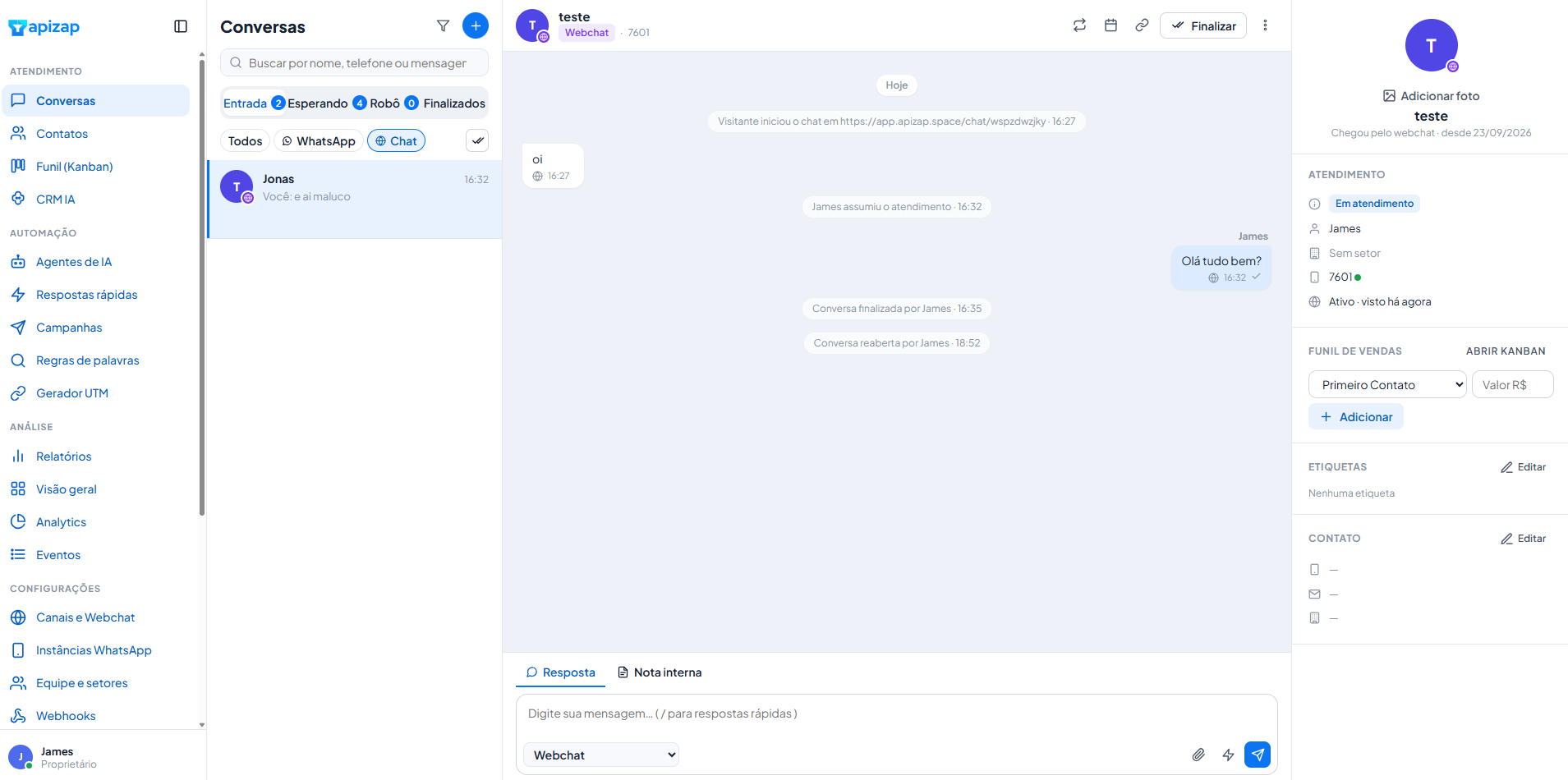Open Canais e Webchat settings
Viewport: 1568px width, 780px height.
(x=95, y=617)
